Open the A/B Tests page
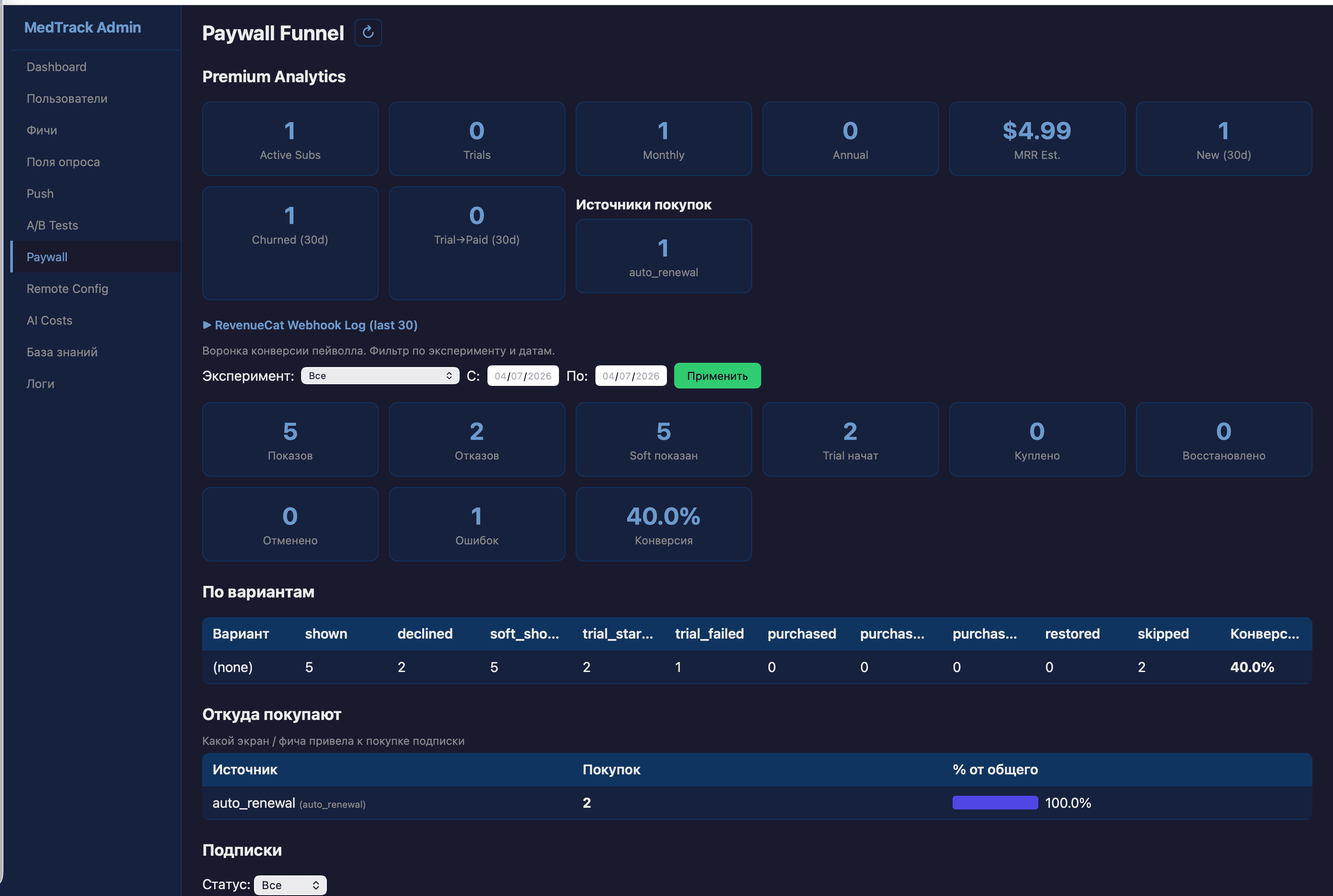The image size is (1333, 896). point(52,225)
